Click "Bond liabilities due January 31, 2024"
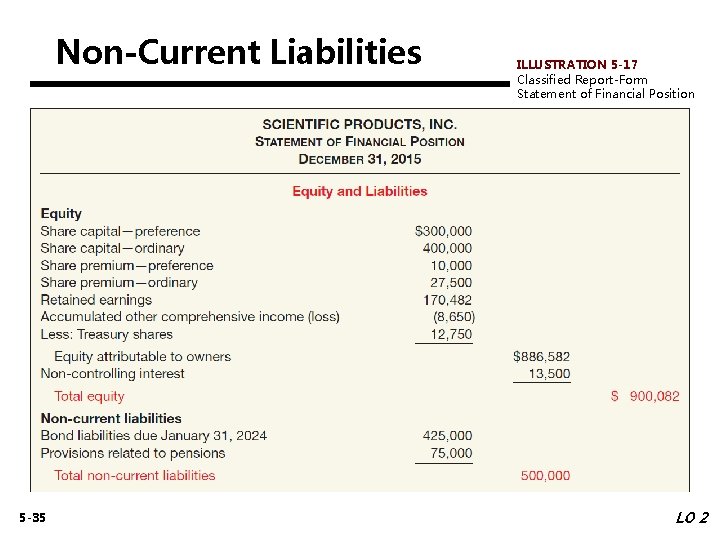The height and width of the screenshot is (540, 720). coord(153,435)
